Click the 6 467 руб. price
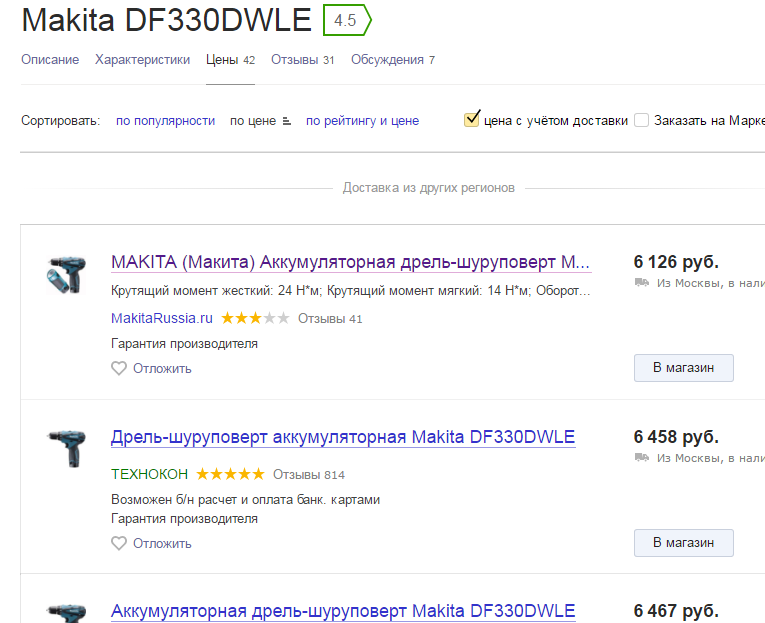765x623 pixels. coord(676,611)
